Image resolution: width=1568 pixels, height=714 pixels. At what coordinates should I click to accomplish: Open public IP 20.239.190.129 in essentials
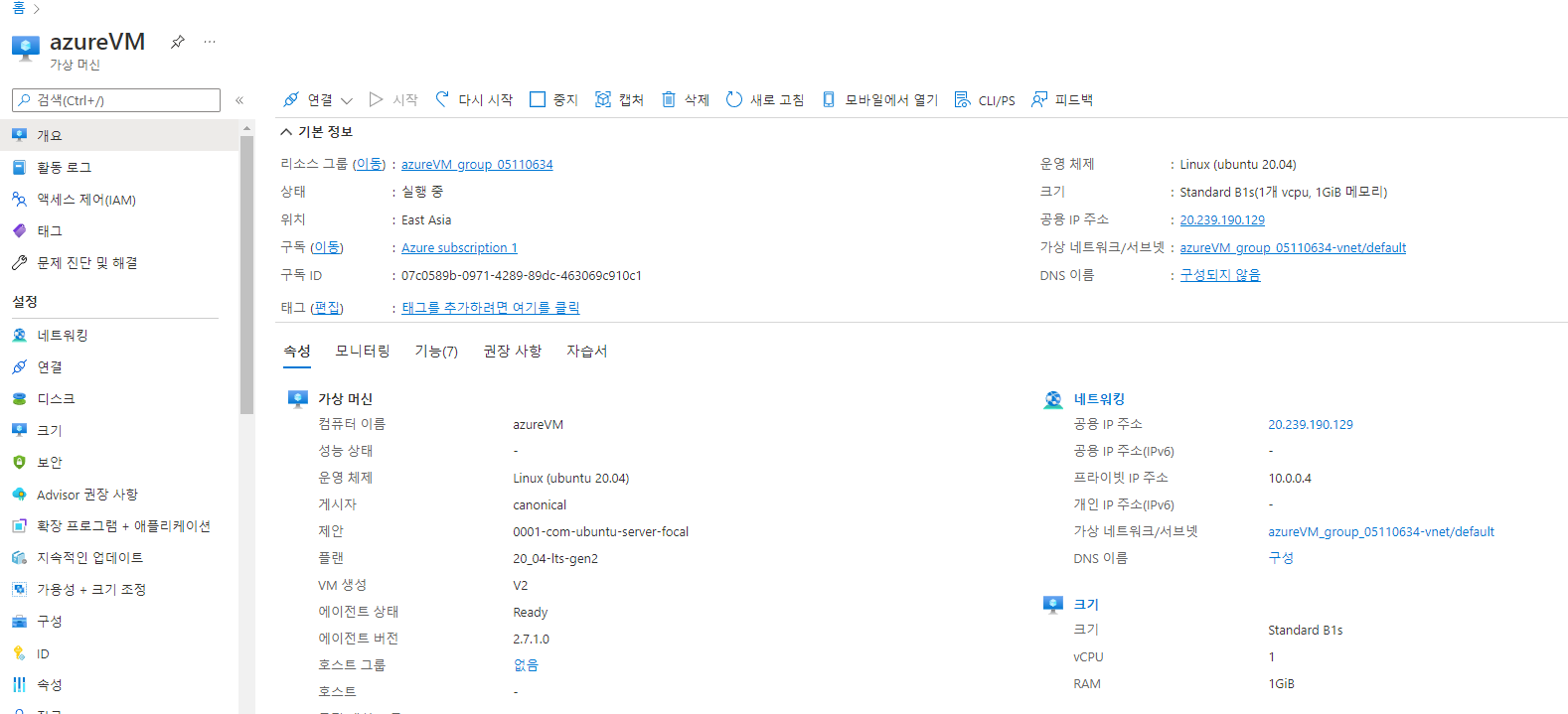point(1222,220)
